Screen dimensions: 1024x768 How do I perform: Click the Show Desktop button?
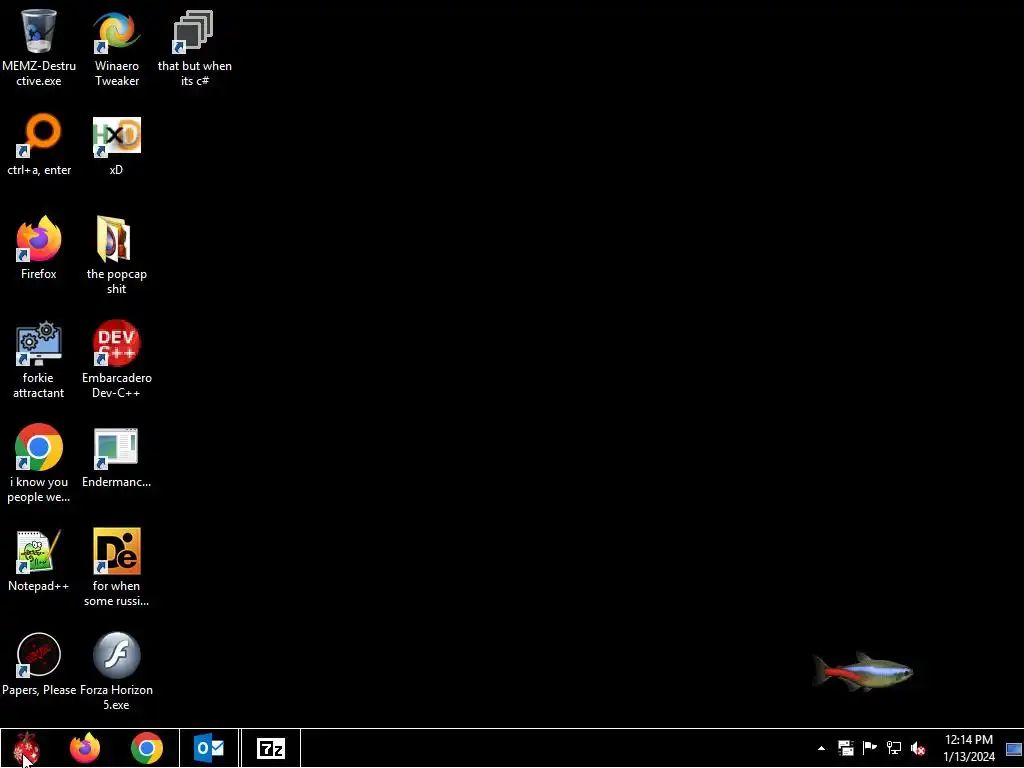(x=1014, y=748)
